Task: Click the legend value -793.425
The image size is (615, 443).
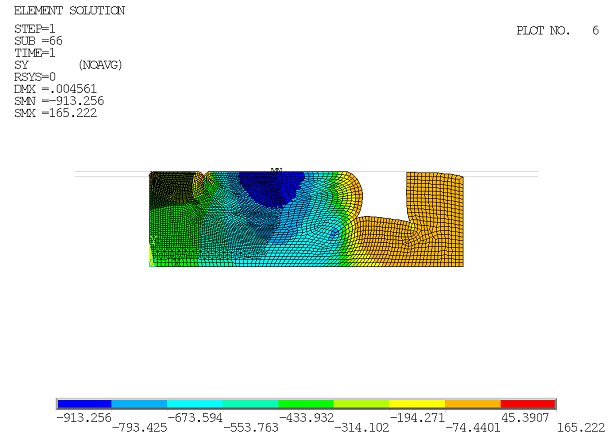Action: click(140, 428)
